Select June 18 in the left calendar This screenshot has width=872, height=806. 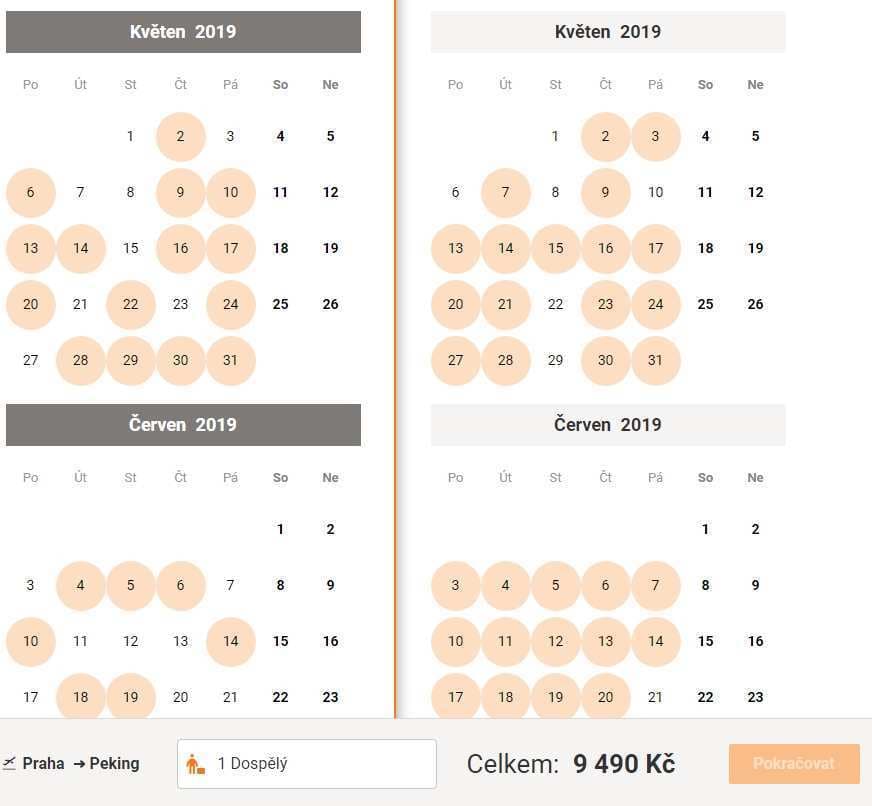click(x=81, y=696)
